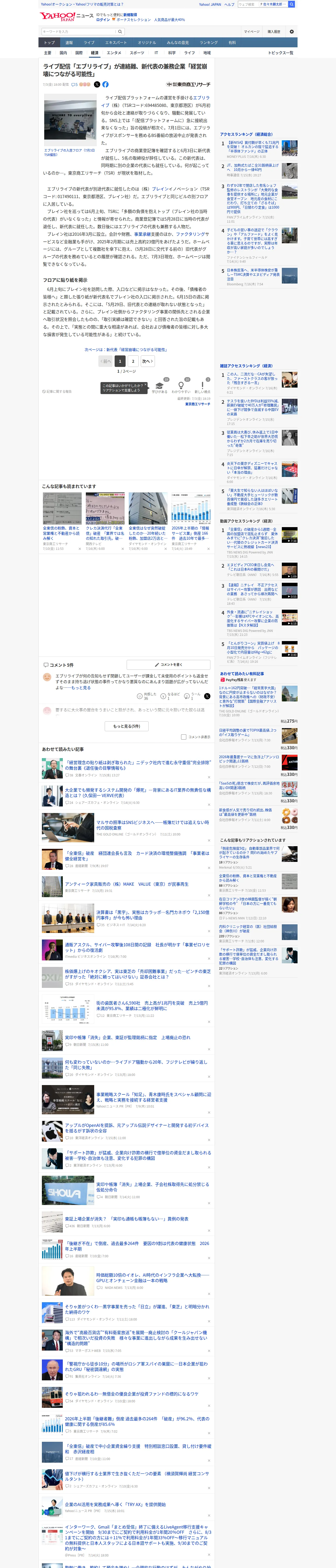336x1568 pixels.
Task: Toggle the コメント非表示 checkbox
Action: [183, 737]
